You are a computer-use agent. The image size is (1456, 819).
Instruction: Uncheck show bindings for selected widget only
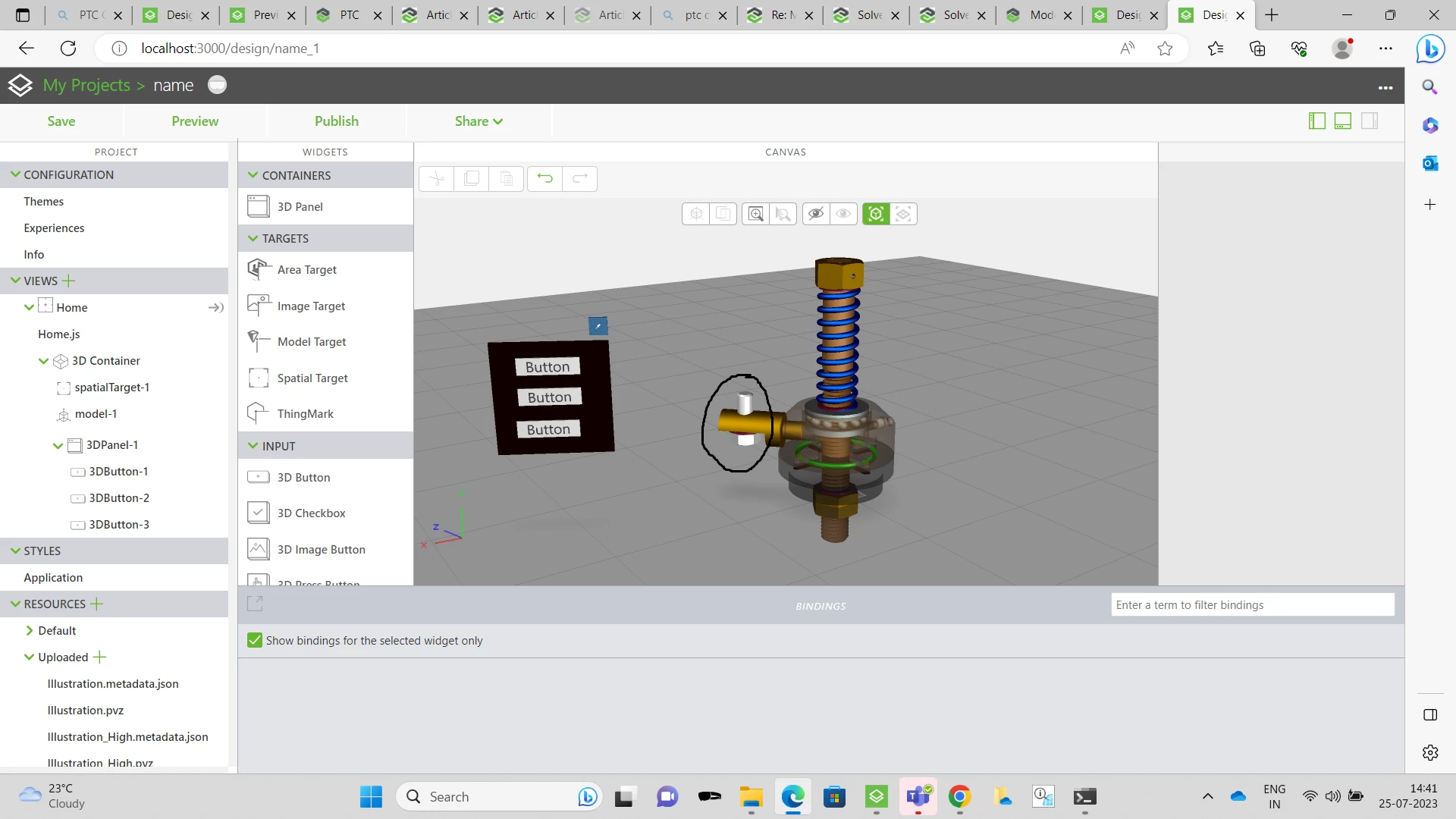pyautogui.click(x=255, y=640)
